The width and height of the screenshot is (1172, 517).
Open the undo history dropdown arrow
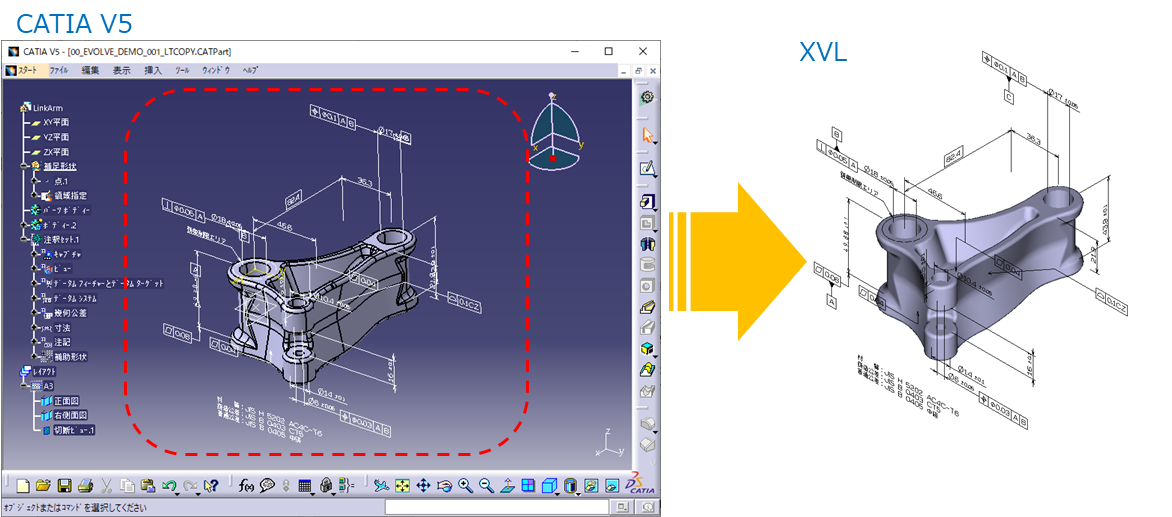pos(176,493)
